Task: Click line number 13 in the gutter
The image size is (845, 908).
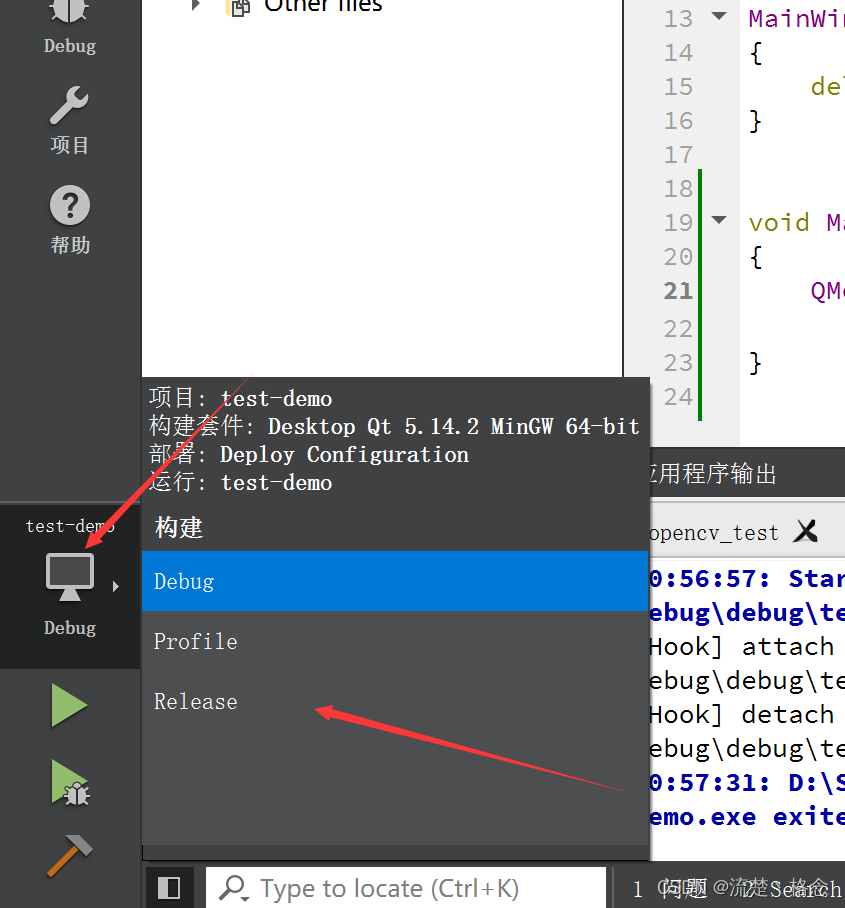Action: (678, 19)
